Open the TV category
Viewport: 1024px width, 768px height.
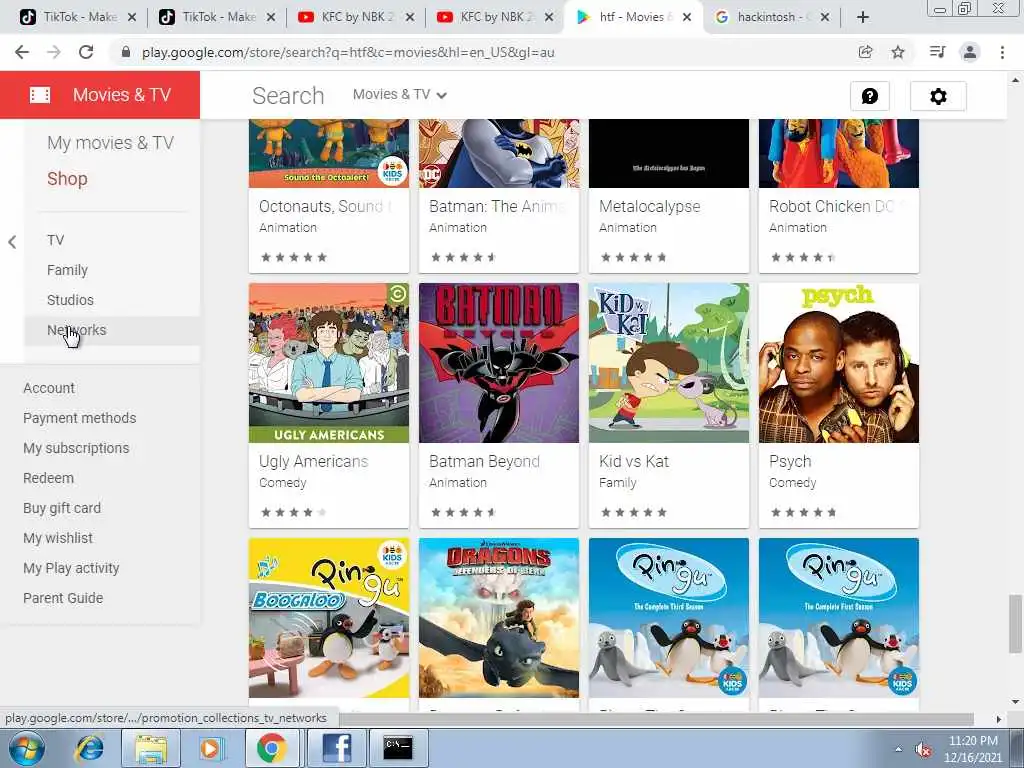coord(56,240)
